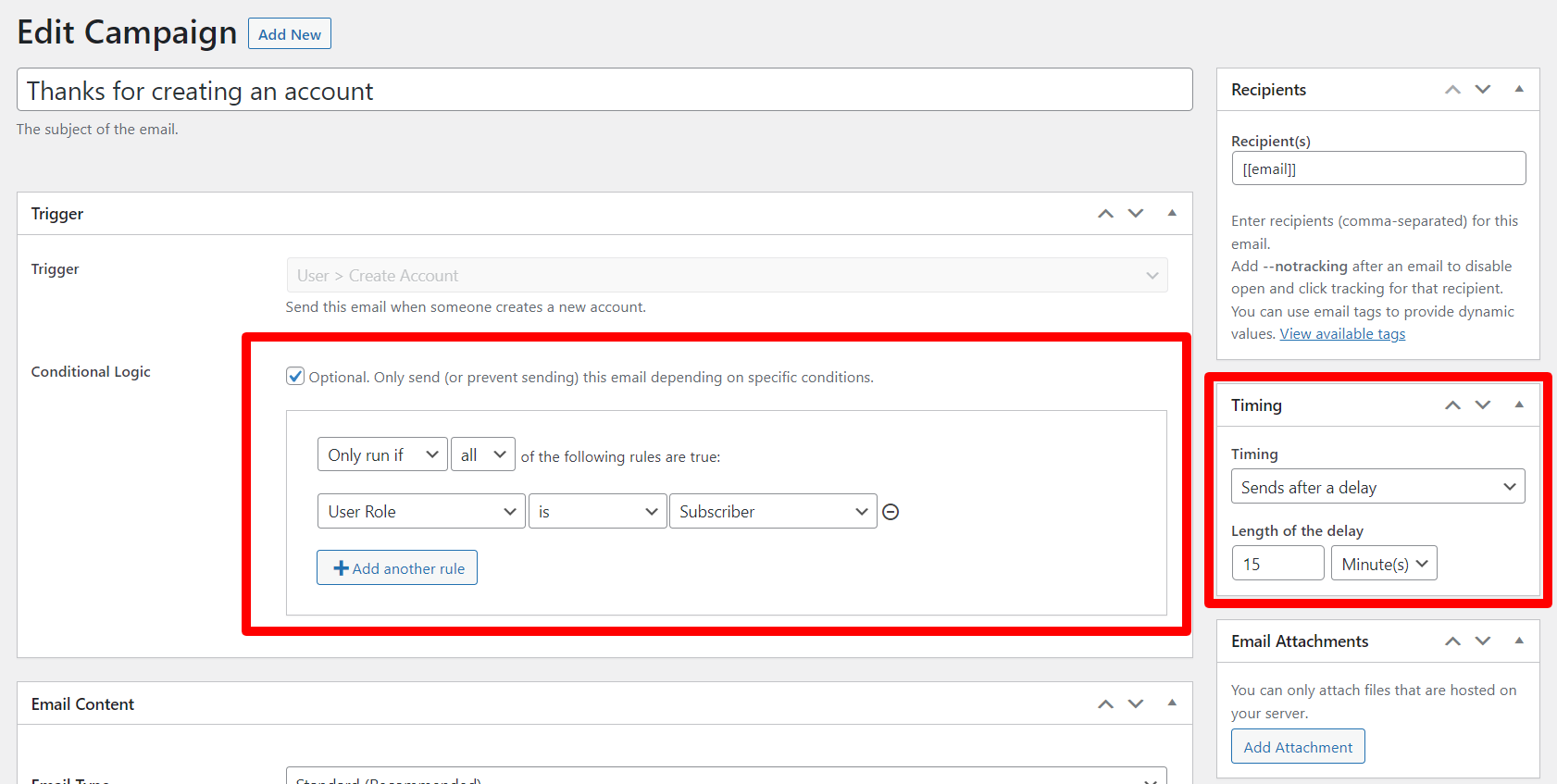Open the User Role rule dropdown
Image resolution: width=1557 pixels, height=784 pixels.
pyautogui.click(x=421, y=512)
